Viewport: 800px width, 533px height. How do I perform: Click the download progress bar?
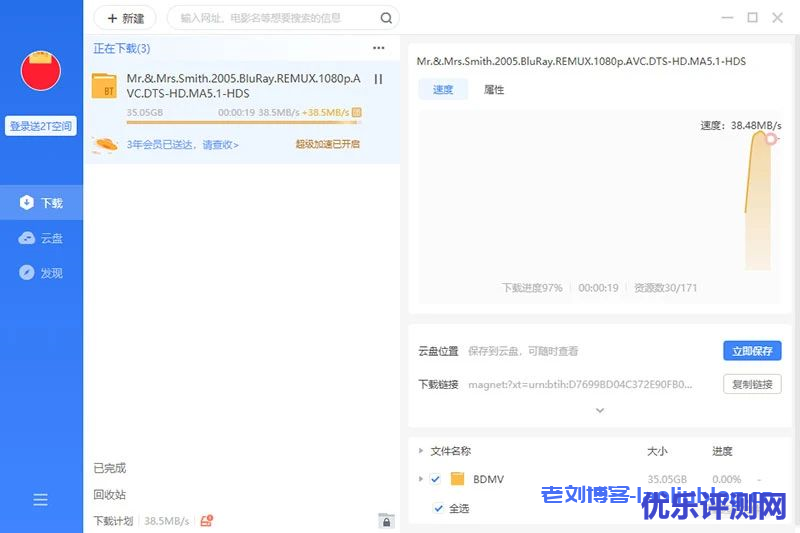[243, 124]
